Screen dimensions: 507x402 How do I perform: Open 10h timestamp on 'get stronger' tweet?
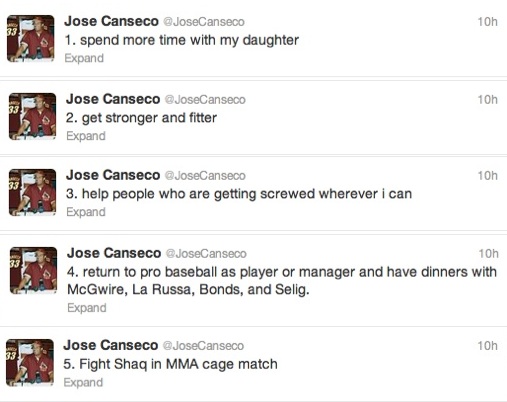pyautogui.click(x=487, y=100)
